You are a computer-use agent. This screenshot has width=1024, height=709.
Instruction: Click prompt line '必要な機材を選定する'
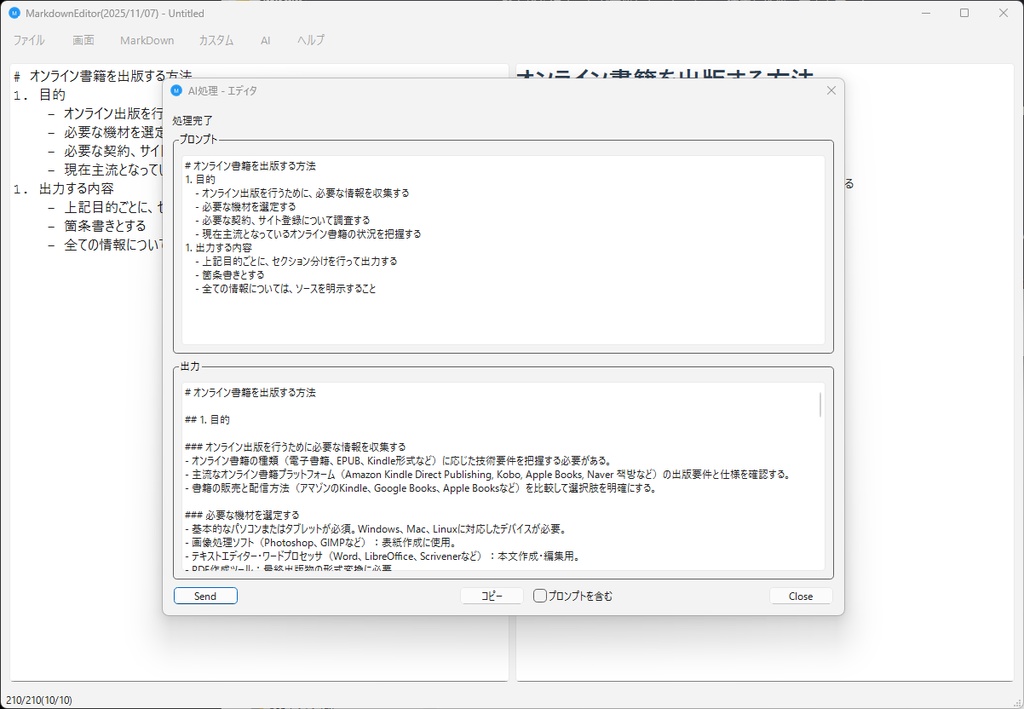click(245, 206)
